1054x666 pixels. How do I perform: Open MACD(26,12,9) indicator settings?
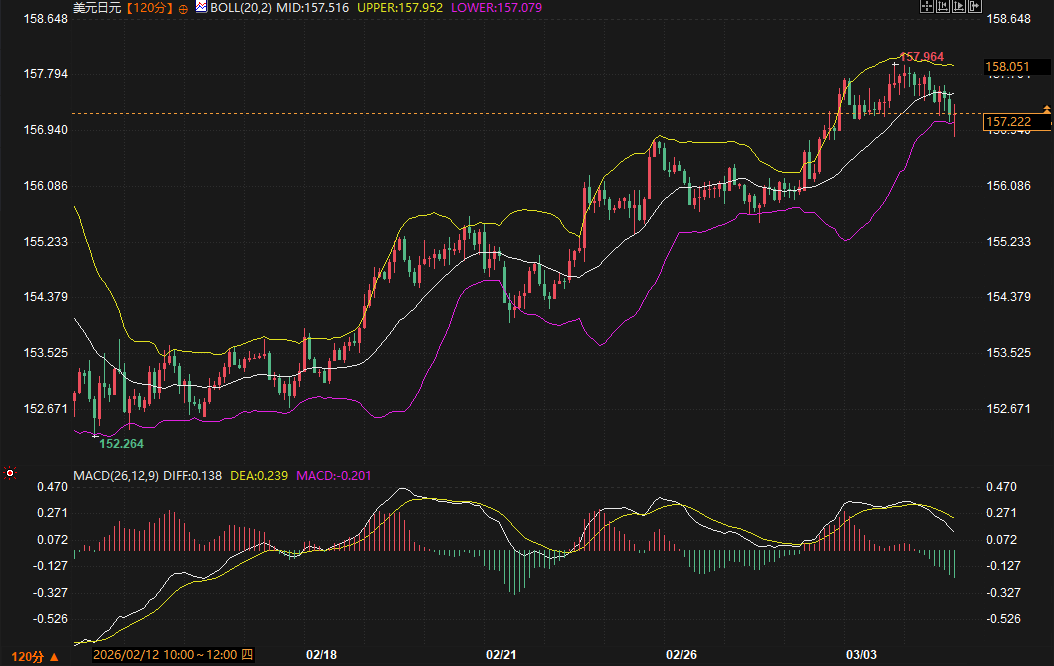(115, 474)
